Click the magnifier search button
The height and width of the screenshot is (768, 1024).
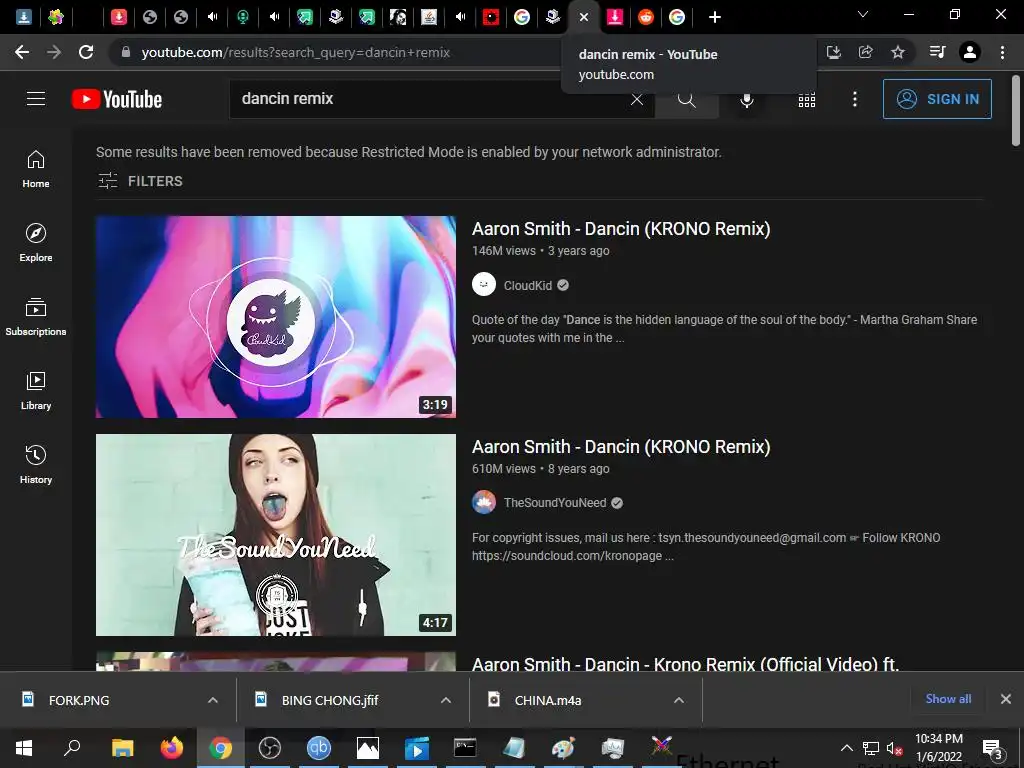(x=686, y=100)
